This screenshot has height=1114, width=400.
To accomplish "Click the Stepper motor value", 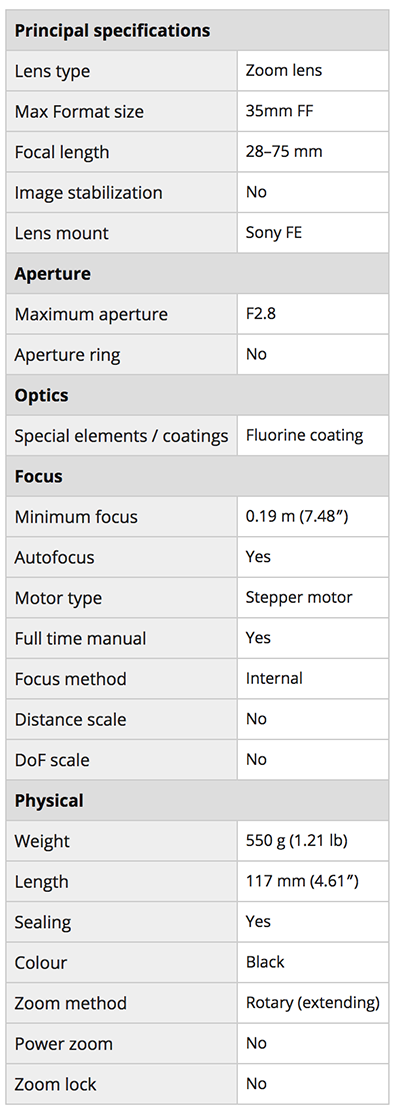I will (299, 597).
